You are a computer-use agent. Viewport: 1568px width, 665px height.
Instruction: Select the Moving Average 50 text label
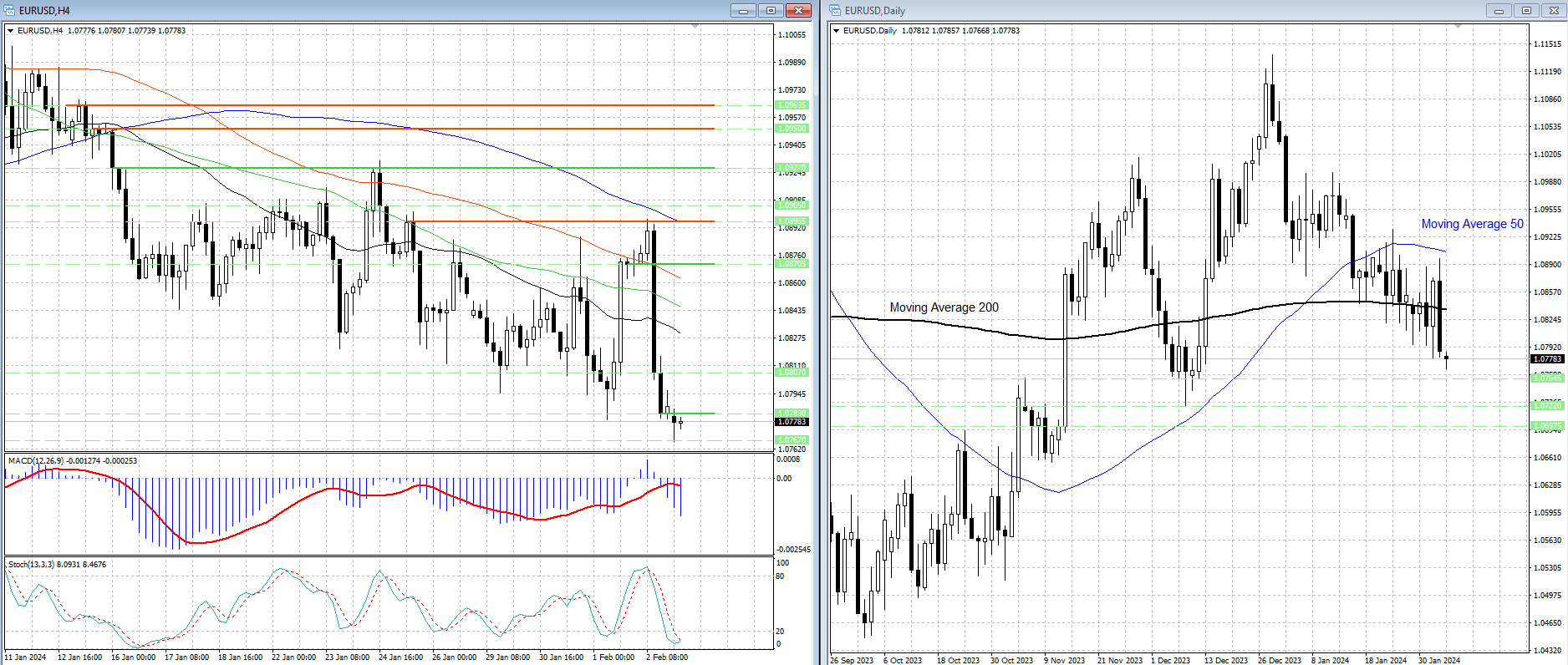pos(1472,224)
